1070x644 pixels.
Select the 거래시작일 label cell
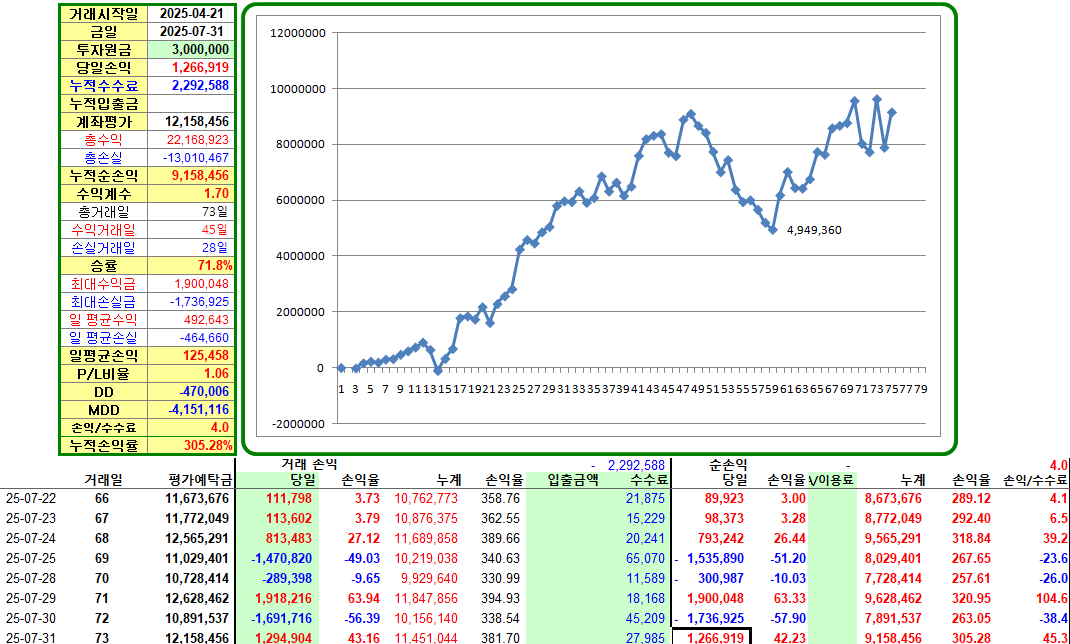(x=104, y=14)
